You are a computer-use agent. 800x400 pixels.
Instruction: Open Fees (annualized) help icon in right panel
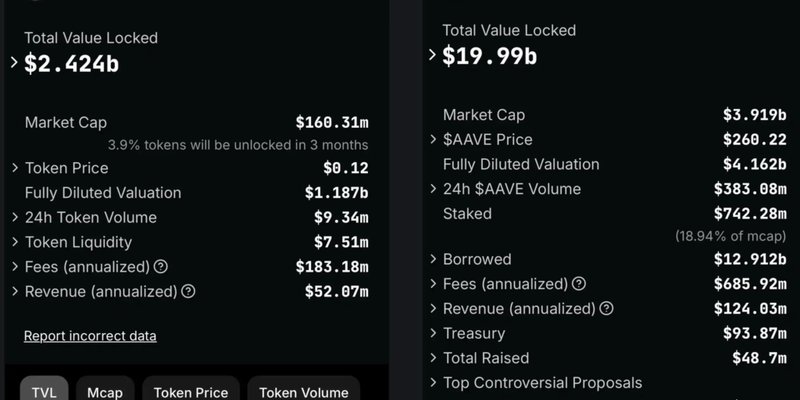point(579,284)
